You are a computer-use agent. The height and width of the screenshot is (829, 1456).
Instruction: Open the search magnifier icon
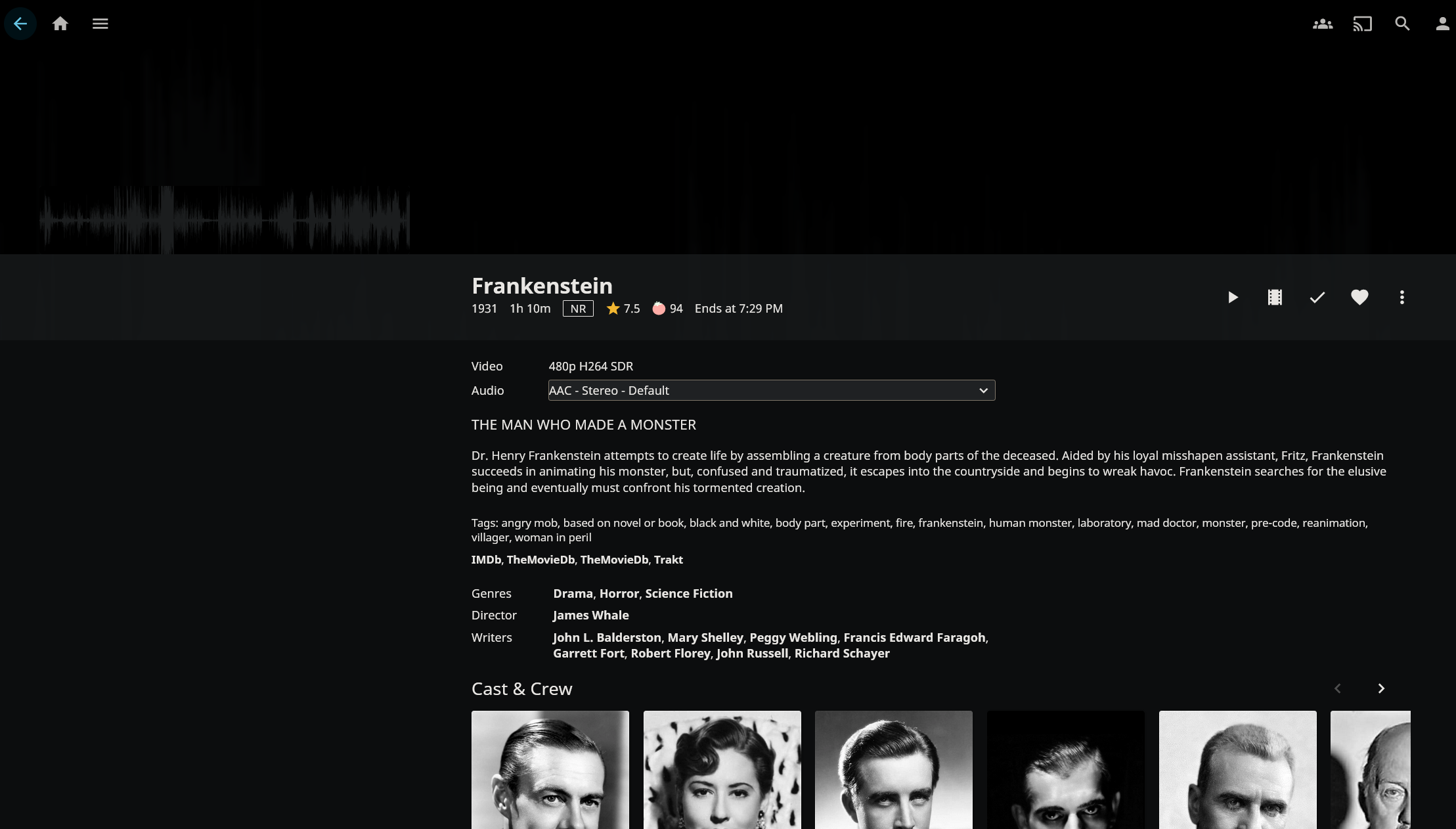tap(1403, 24)
